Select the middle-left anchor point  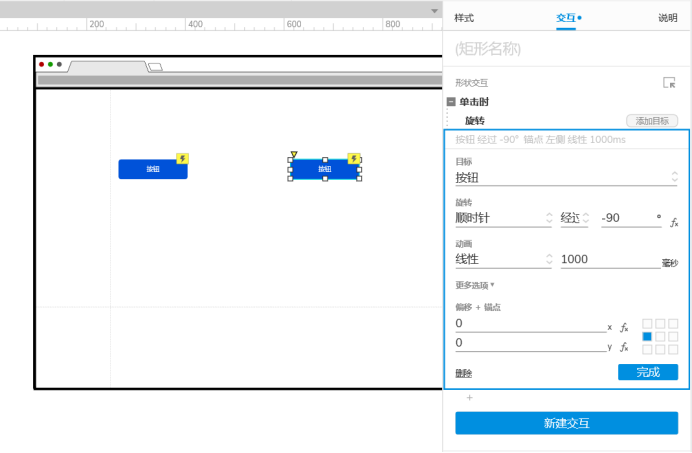point(647,337)
